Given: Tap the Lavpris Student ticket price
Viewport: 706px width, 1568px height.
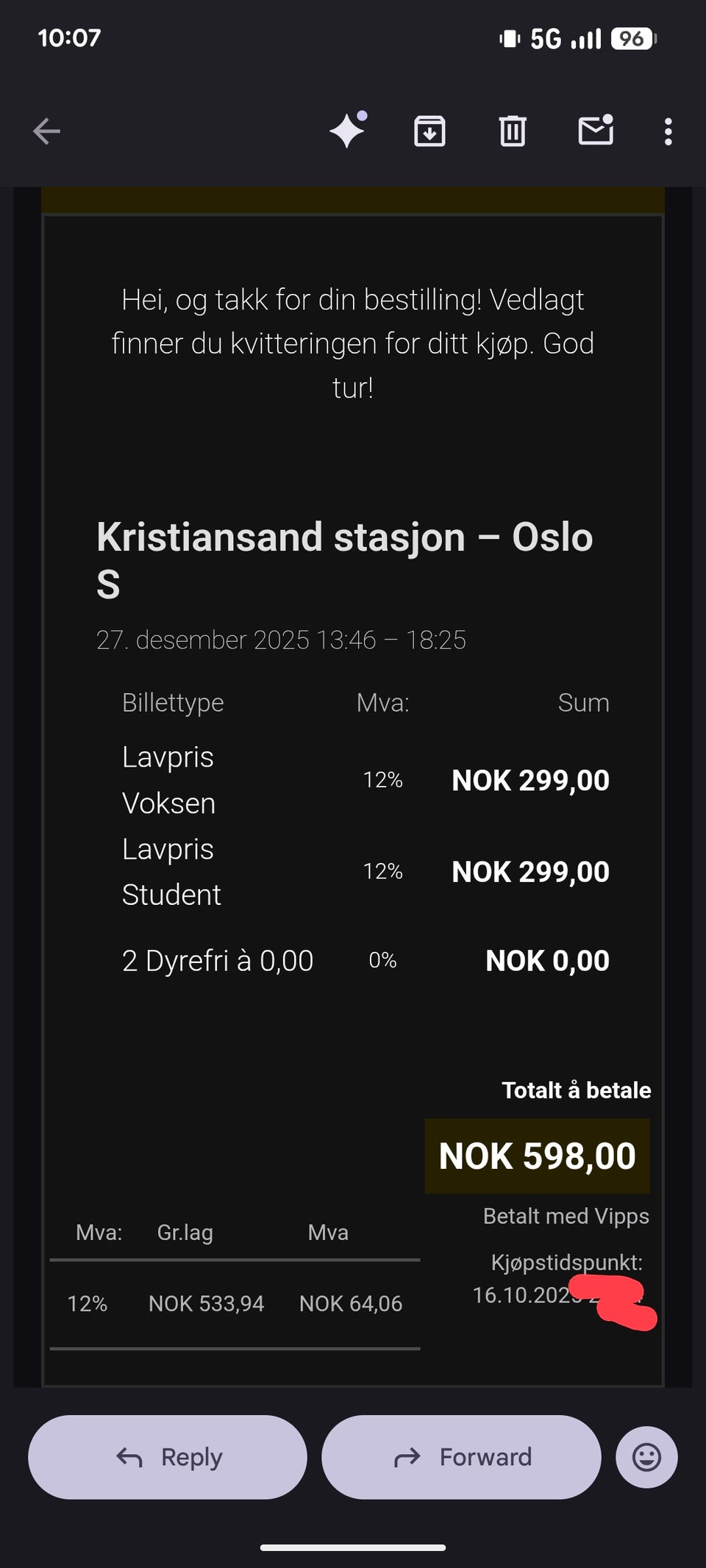Looking at the screenshot, I should pyautogui.click(x=530, y=872).
